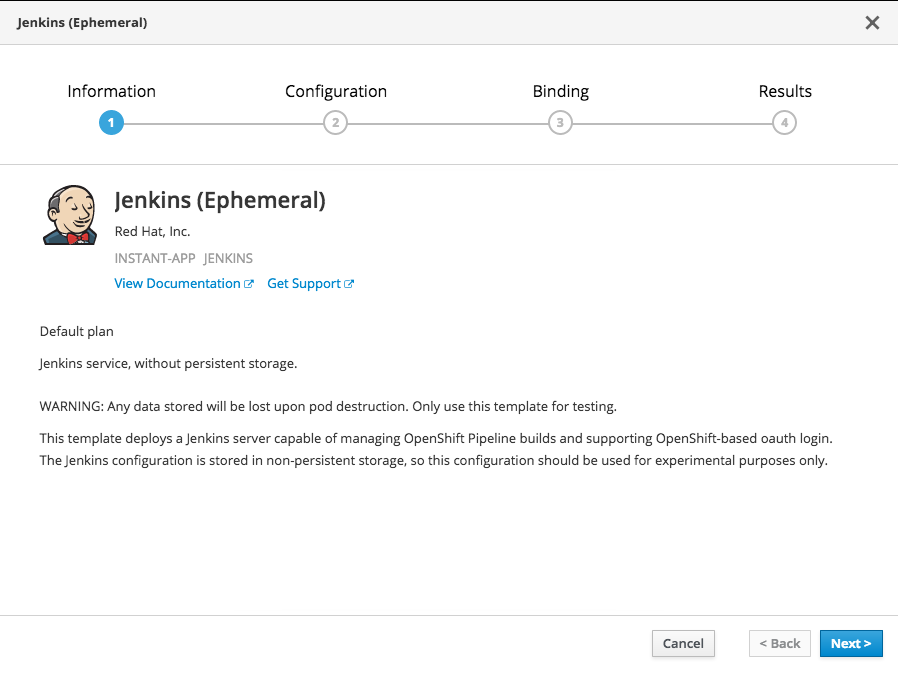Select step 4 Results circle
Viewport: 898px width, 674px height.
click(x=785, y=123)
